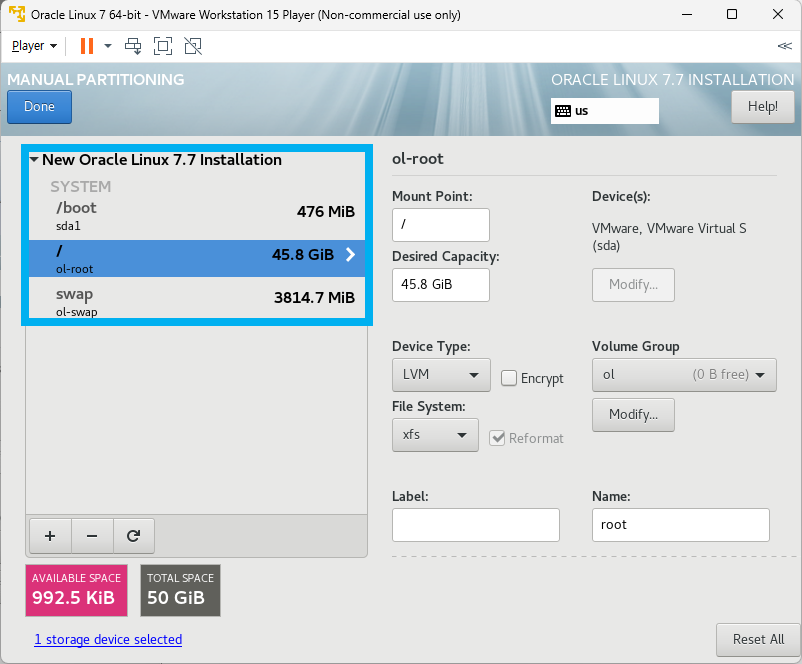
Task: Select the /boot sda1 partition
Action: pos(197,216)
